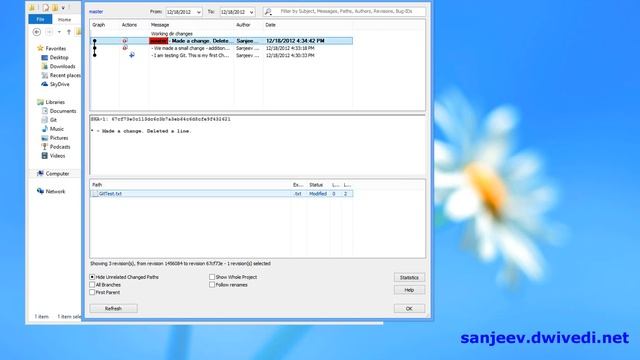Click the properties icon in Explorer quick access toolbar
The image size is (640, 360).
pos(46,7)
